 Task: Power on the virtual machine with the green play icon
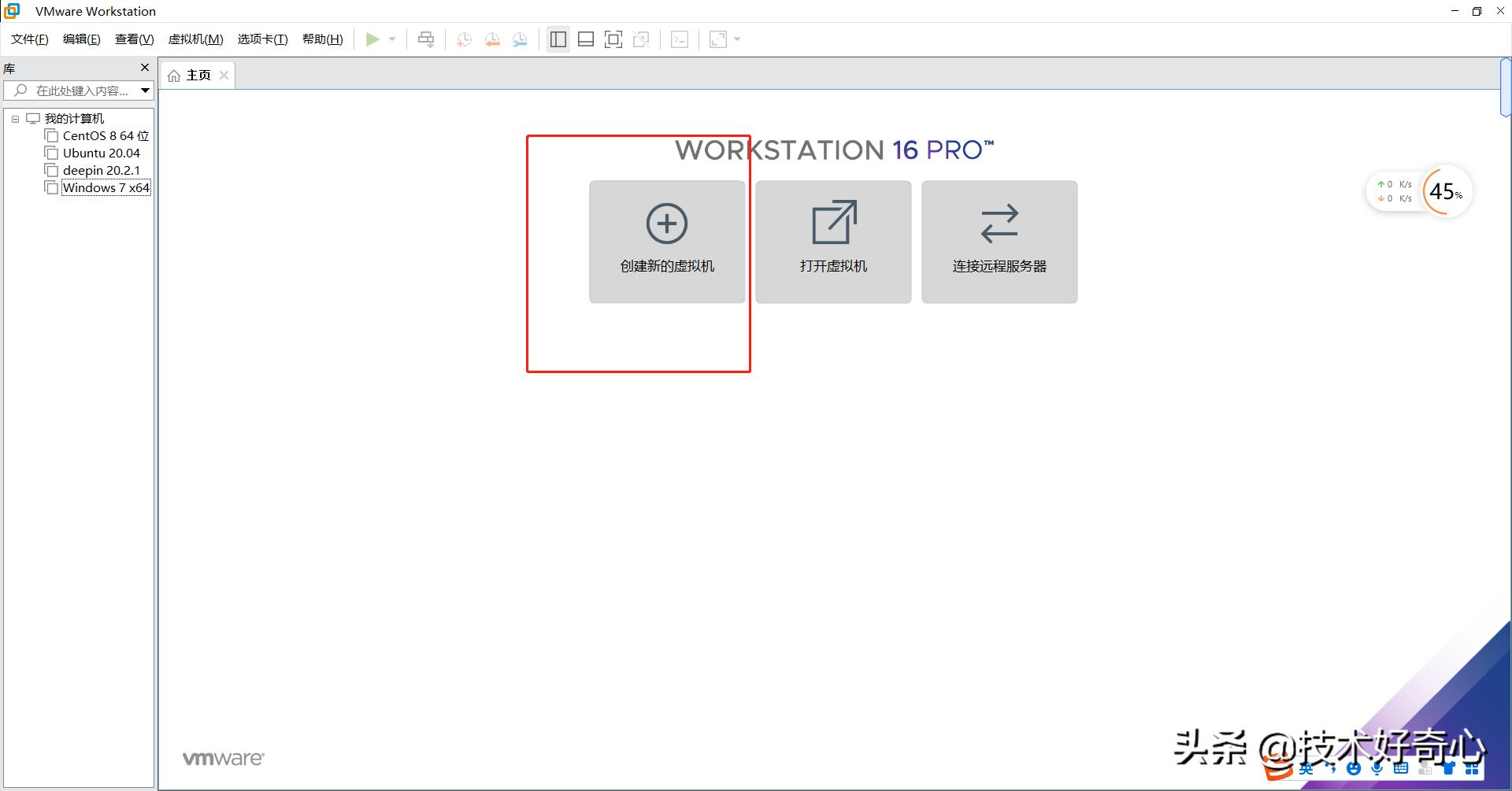(372, 39)
